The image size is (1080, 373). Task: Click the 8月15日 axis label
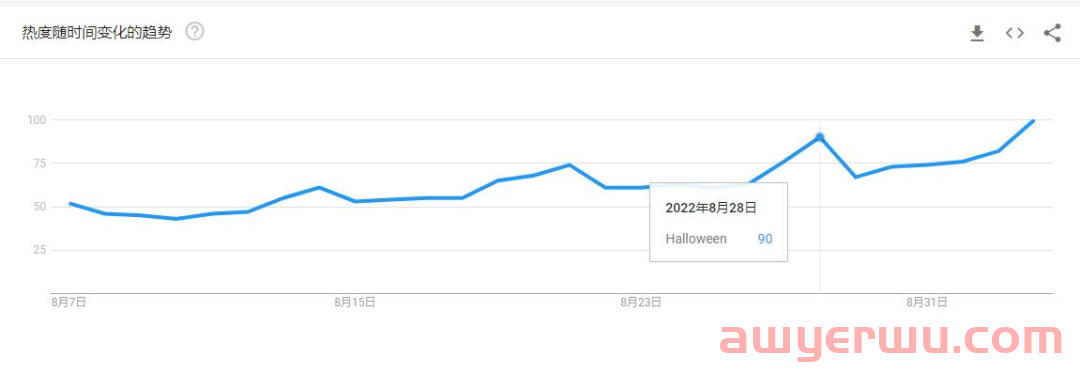[355, 301]
